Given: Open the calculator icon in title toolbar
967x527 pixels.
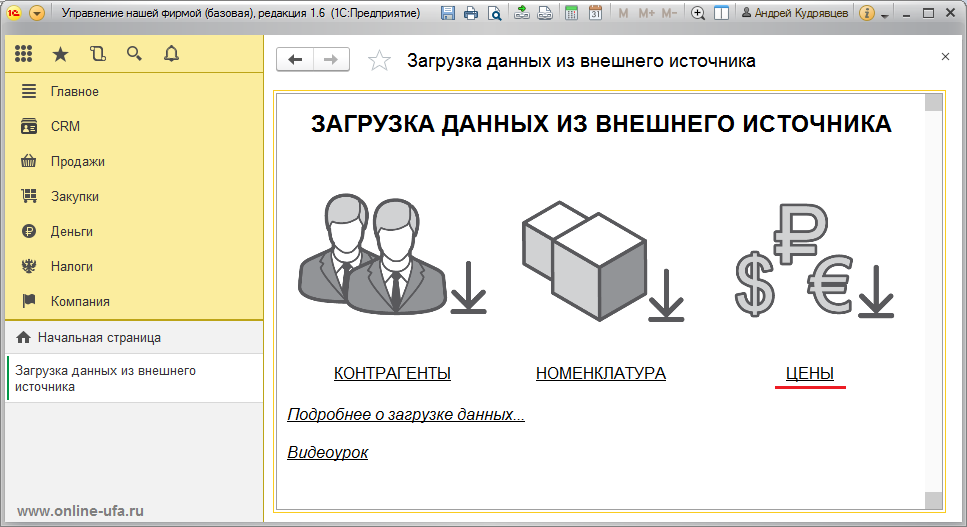Looking at the screenshot, I should point(572,13).
